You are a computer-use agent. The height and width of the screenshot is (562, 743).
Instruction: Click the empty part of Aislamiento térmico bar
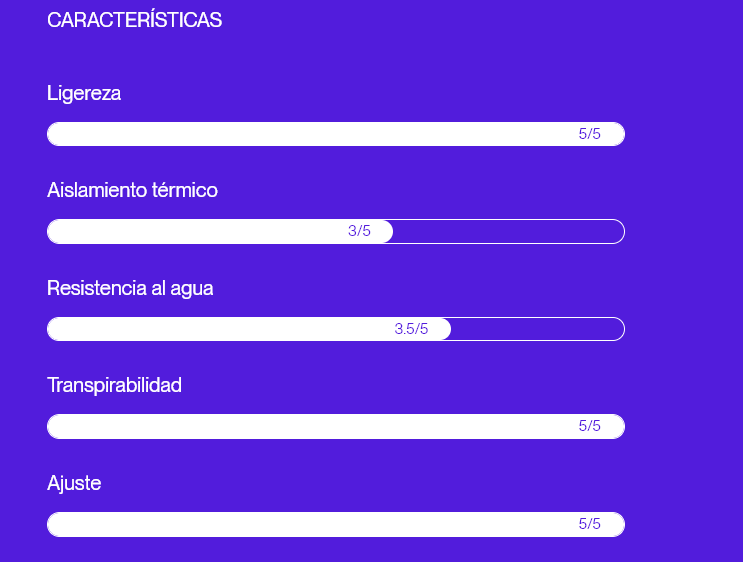coord(508,231)
